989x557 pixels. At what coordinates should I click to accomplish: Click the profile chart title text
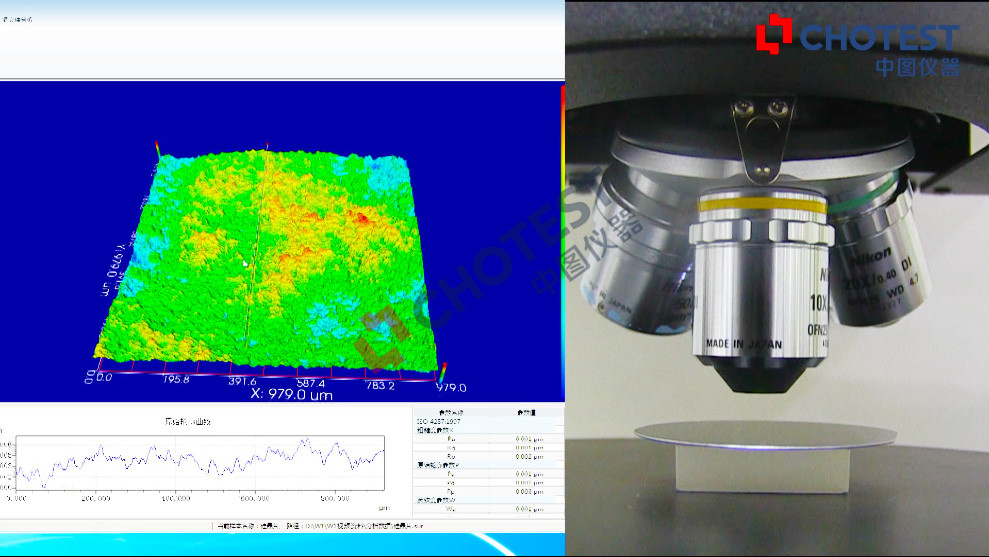(188, 421)
